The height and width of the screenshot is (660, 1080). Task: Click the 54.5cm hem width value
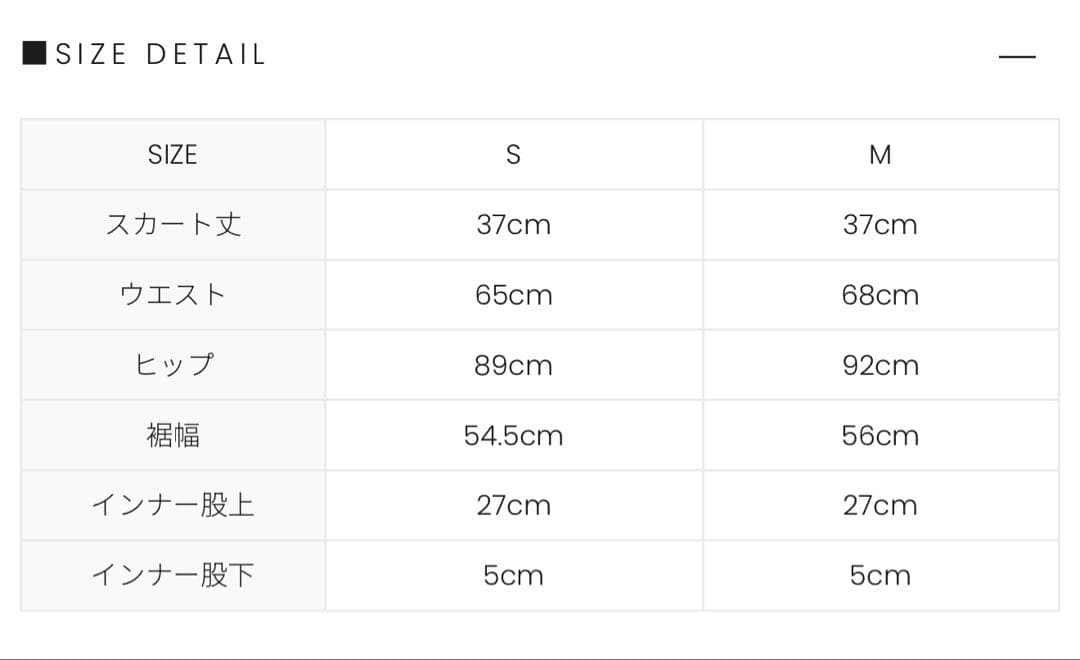point(513,435)
